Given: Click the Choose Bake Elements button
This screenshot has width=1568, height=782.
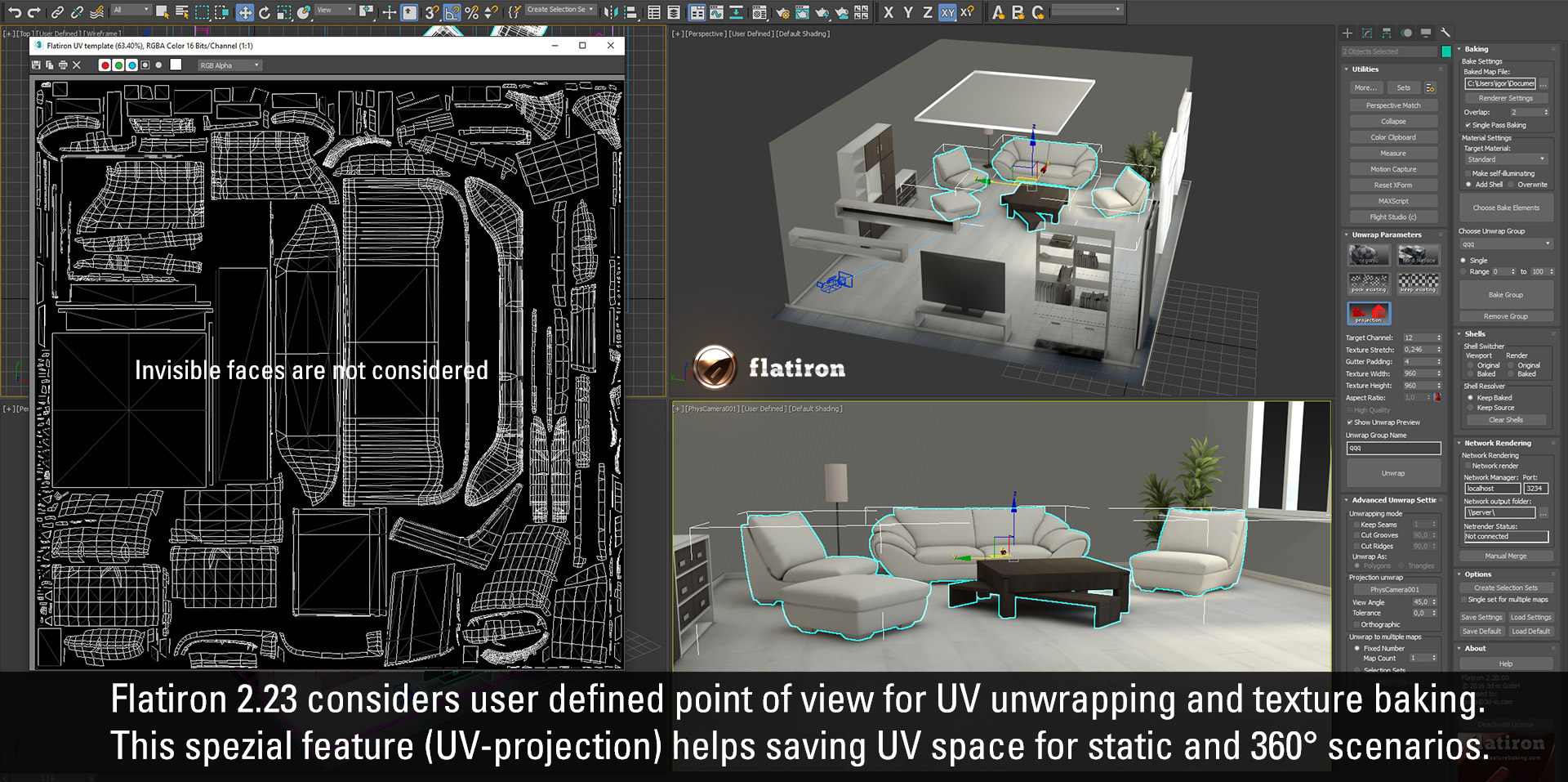Looking at the screenshot, I should 1506,208.
